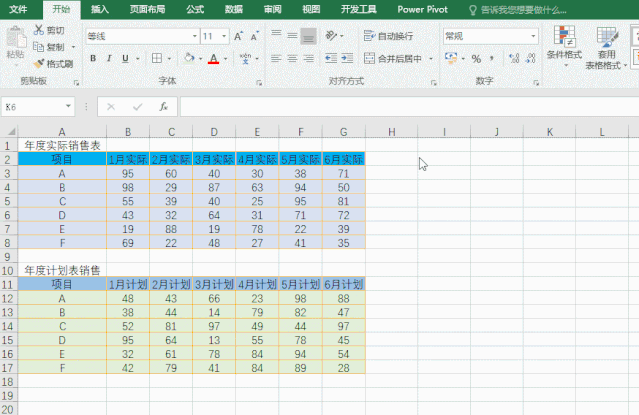
Task: Select the Format Painter (格式刷) brush
Action: pos(39,64)
